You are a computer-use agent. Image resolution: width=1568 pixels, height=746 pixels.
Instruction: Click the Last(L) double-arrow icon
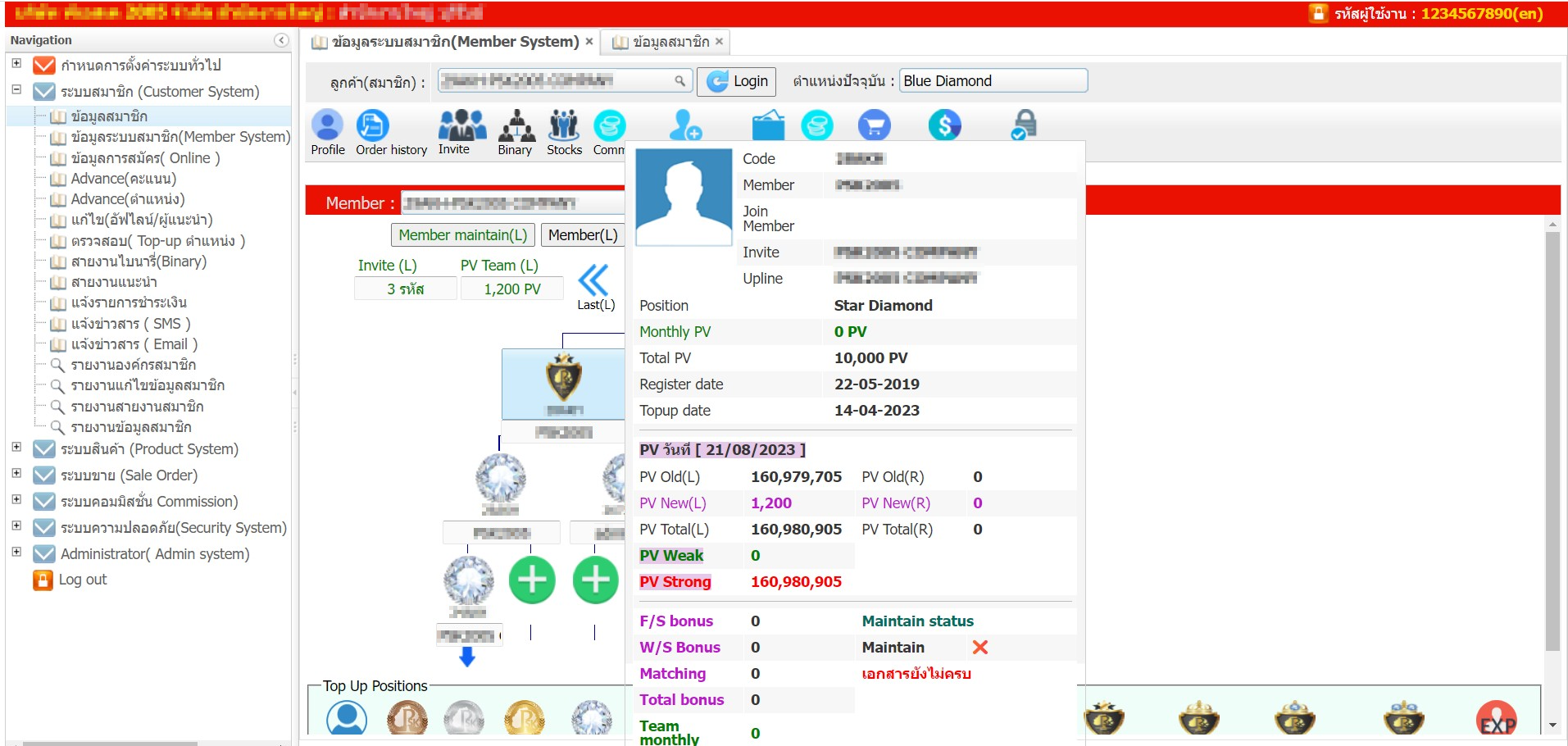593,280
